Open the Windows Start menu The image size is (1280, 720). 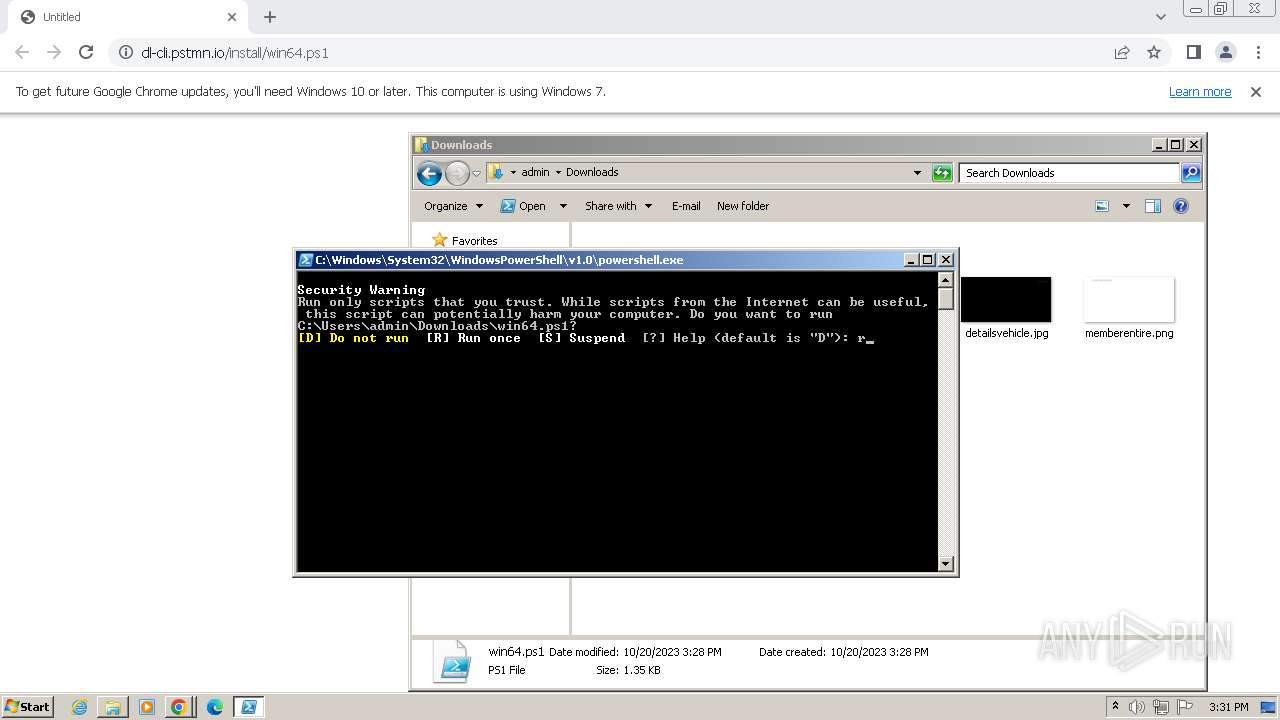pyautogui.click(x=27, y=706)
